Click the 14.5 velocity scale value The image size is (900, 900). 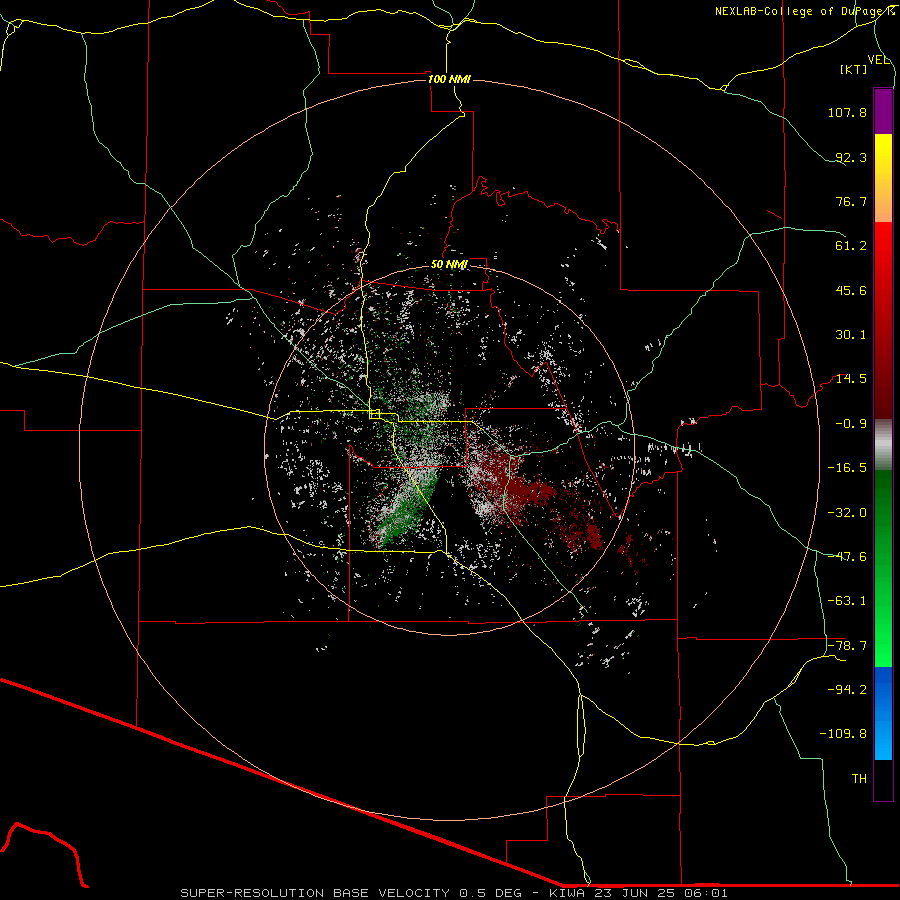[851, 379]
